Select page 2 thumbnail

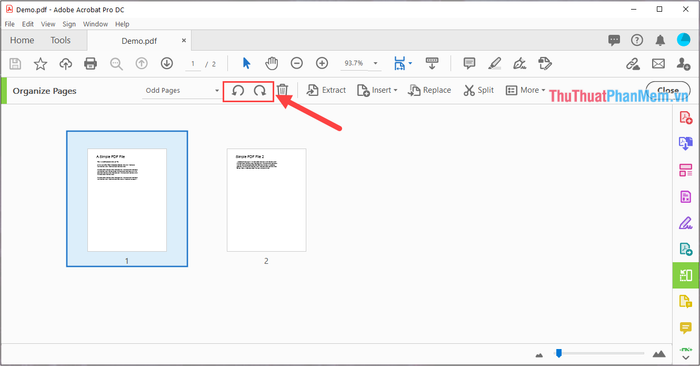(267, 200)
